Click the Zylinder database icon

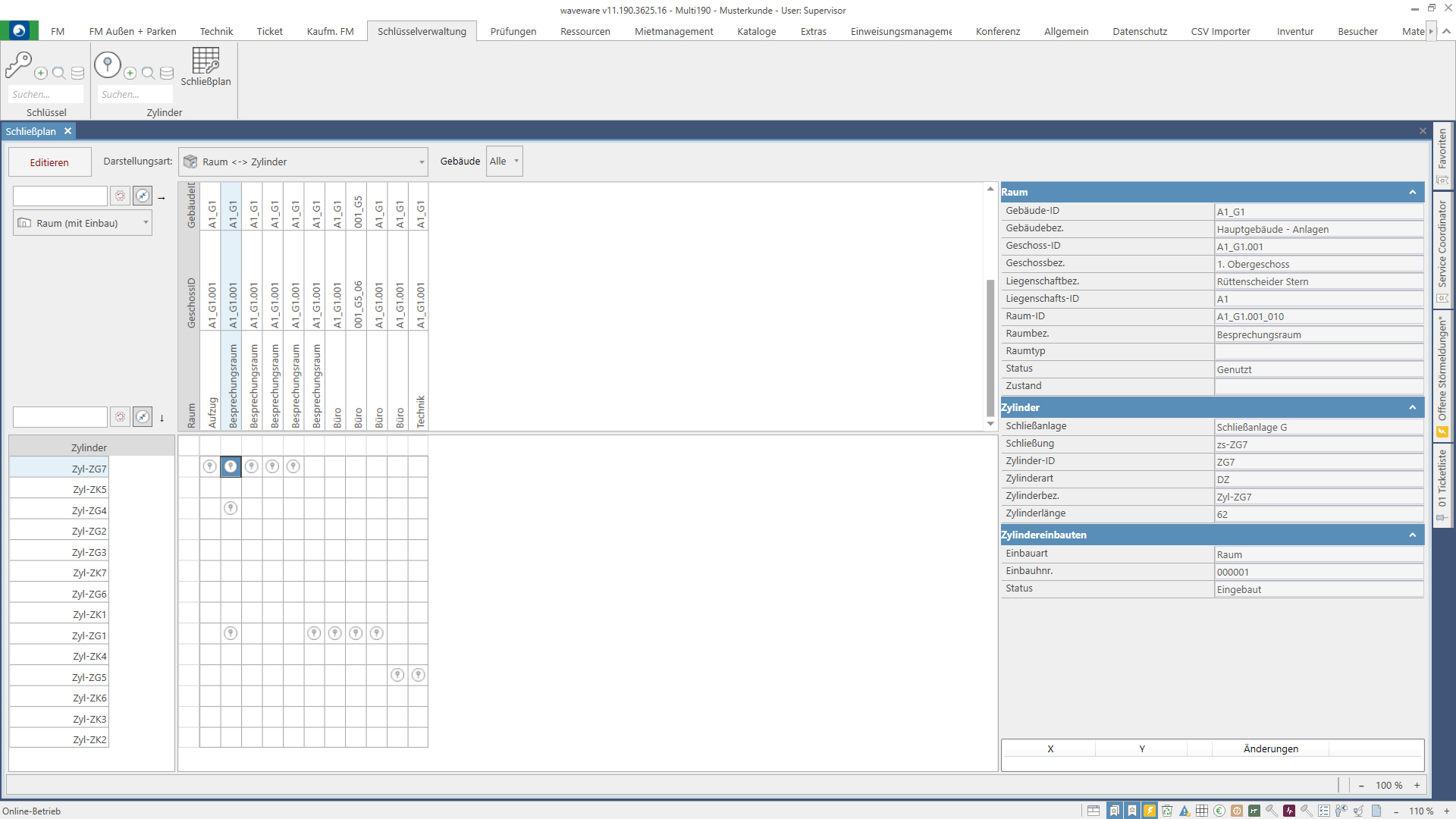click(167, 74)
